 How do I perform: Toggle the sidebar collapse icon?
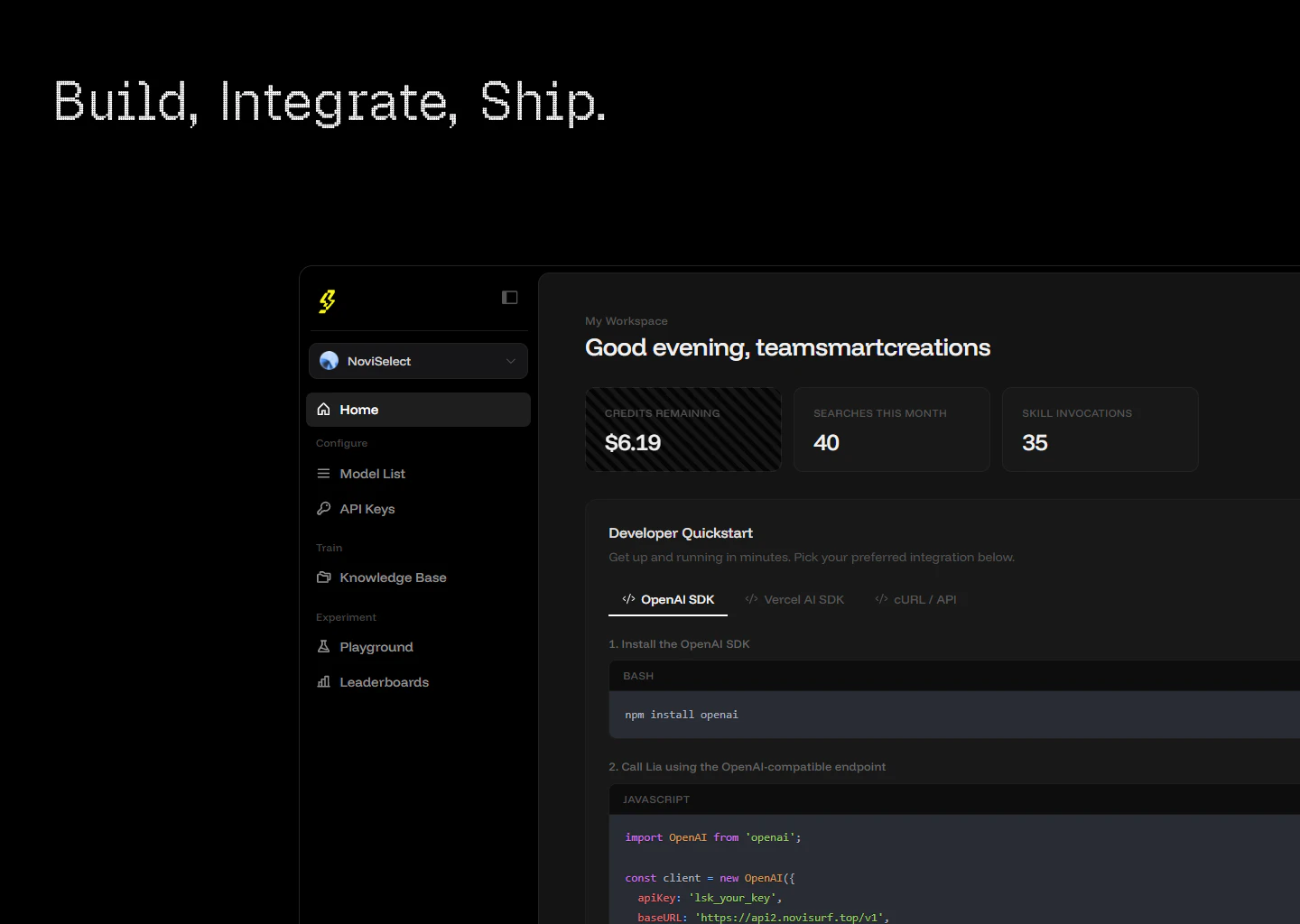[x=509, y=298]
